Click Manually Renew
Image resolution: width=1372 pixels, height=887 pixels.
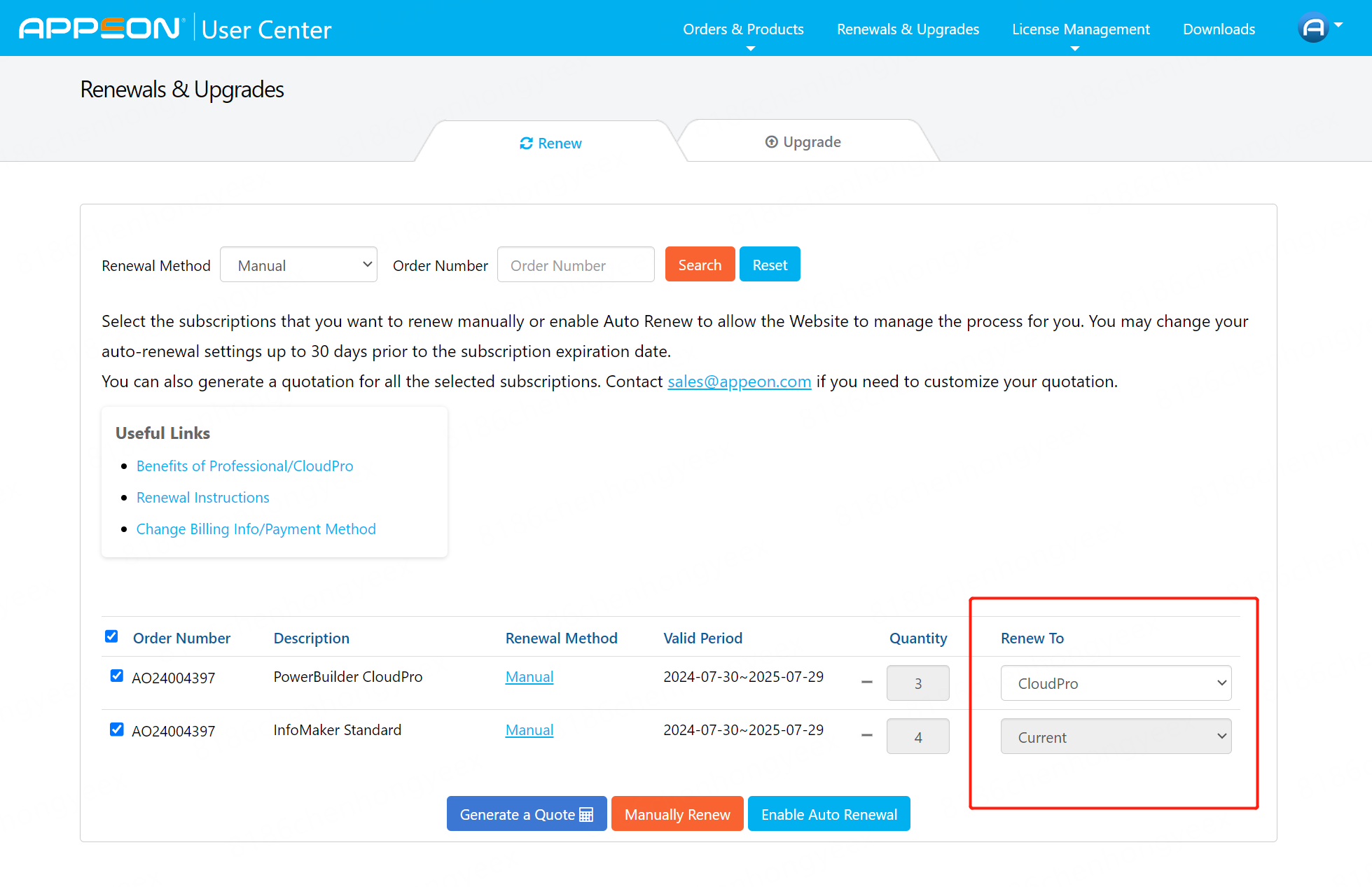[677, 814]
